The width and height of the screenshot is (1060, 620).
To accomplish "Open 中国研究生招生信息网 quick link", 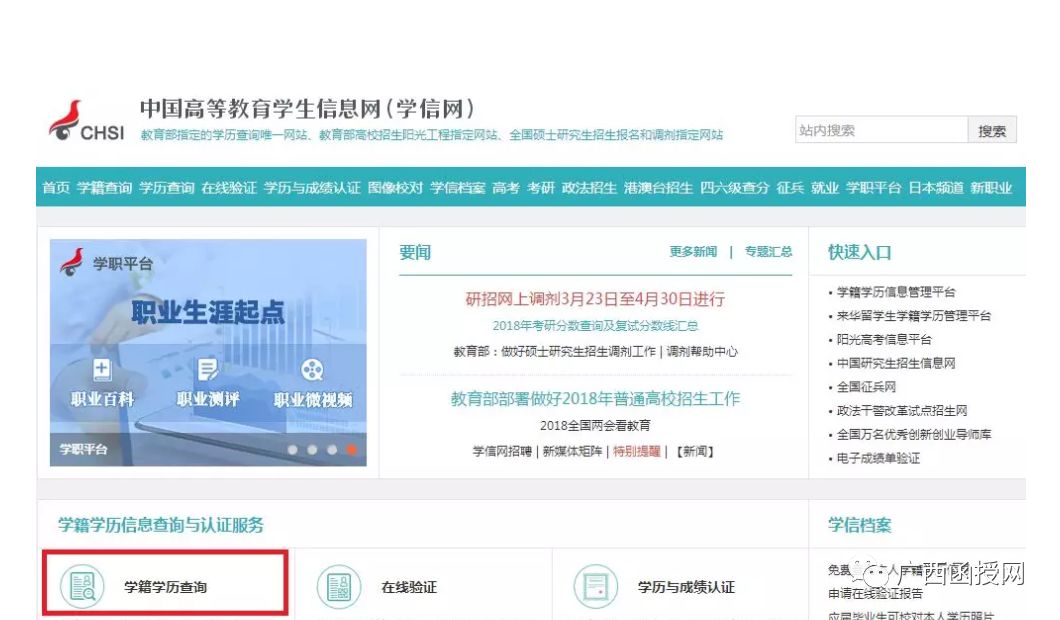I will 896,363.
